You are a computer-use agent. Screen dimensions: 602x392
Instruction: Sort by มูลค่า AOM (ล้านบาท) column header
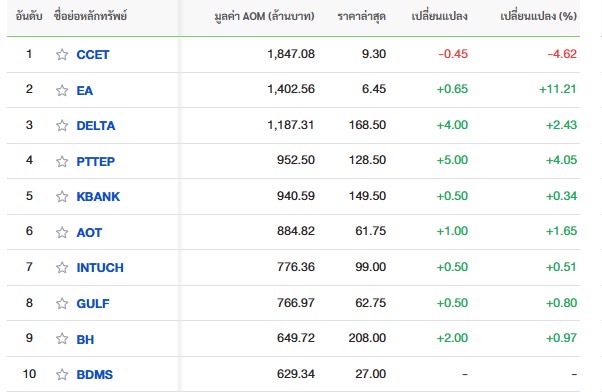[x=264, y=16]
